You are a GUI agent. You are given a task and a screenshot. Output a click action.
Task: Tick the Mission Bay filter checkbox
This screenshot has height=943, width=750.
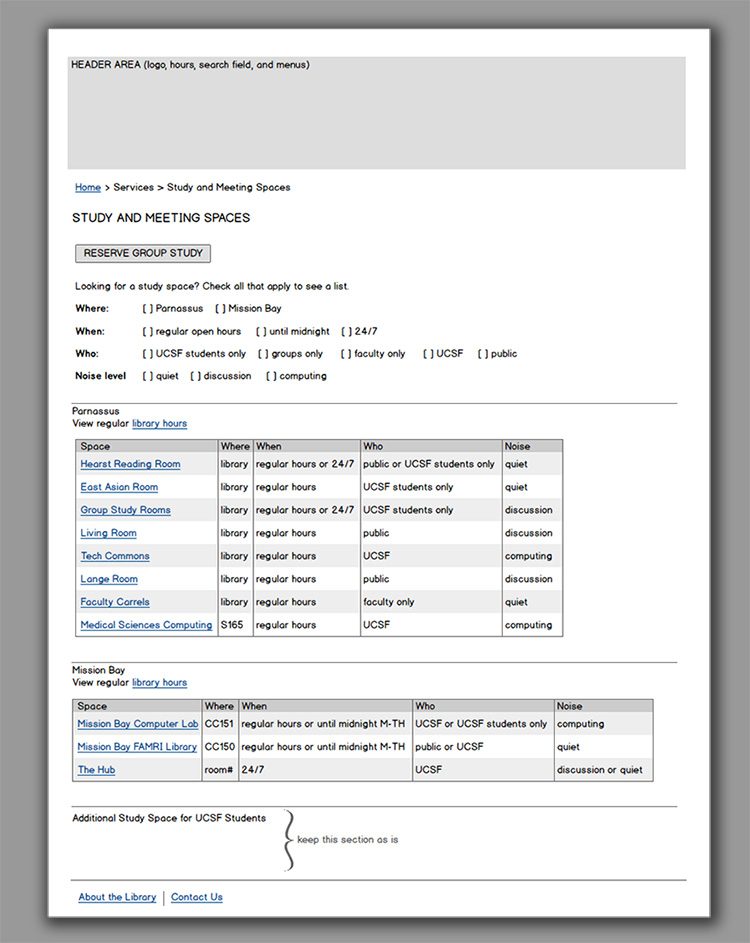(x=220, y=309)
